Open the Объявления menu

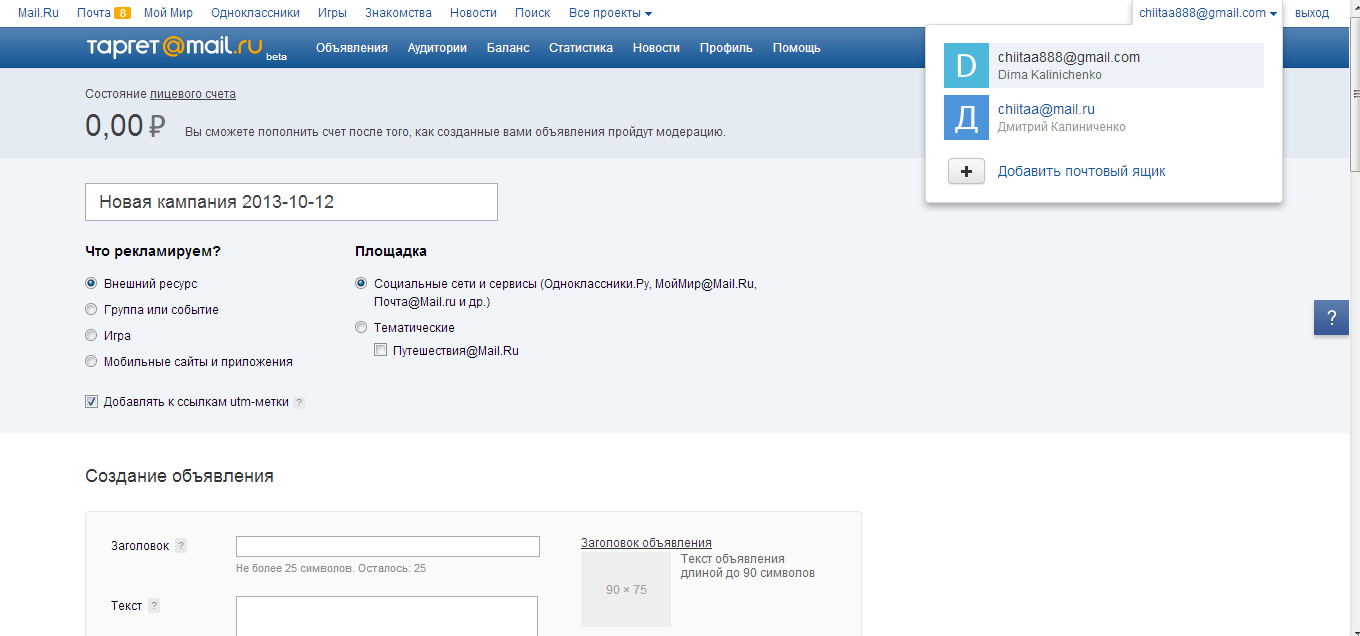point(351,48)
